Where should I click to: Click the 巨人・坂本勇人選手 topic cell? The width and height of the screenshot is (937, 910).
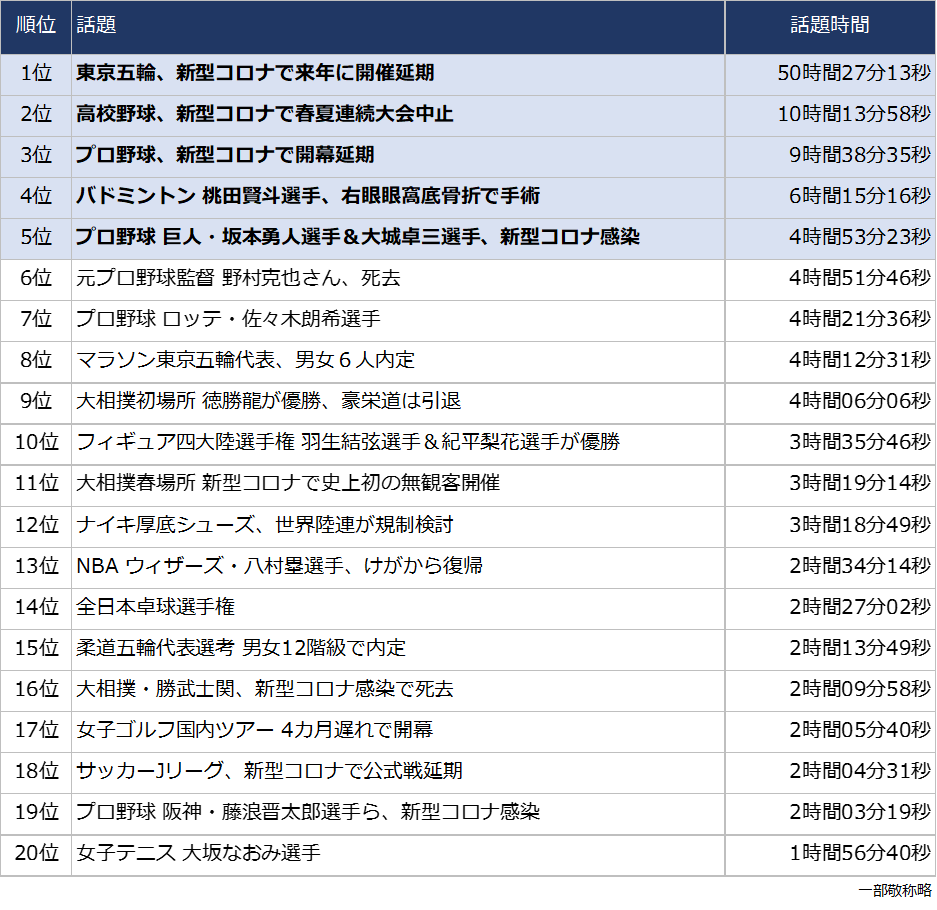tap(358, 238)
